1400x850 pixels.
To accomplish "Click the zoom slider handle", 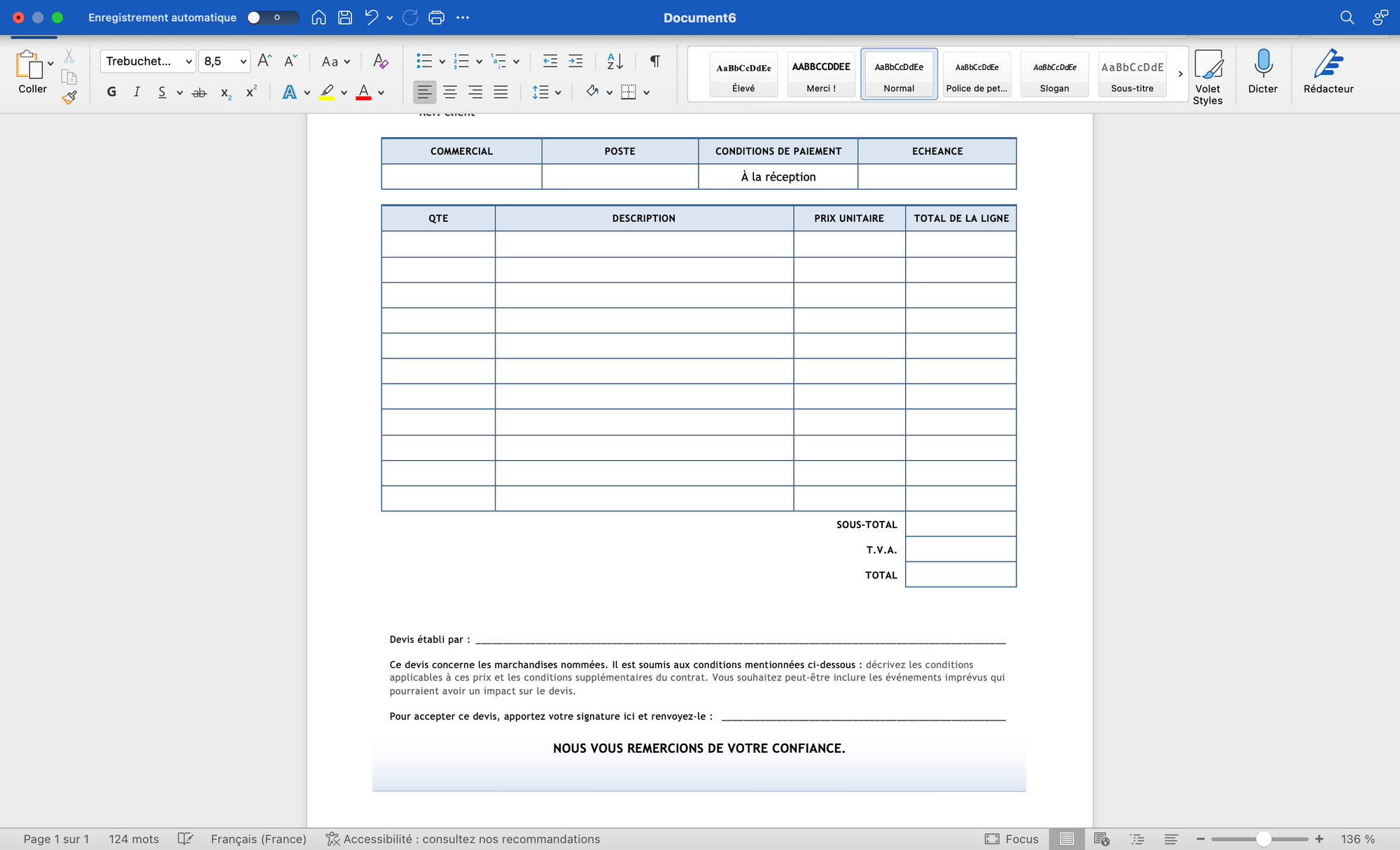I will pos(1263,839).
